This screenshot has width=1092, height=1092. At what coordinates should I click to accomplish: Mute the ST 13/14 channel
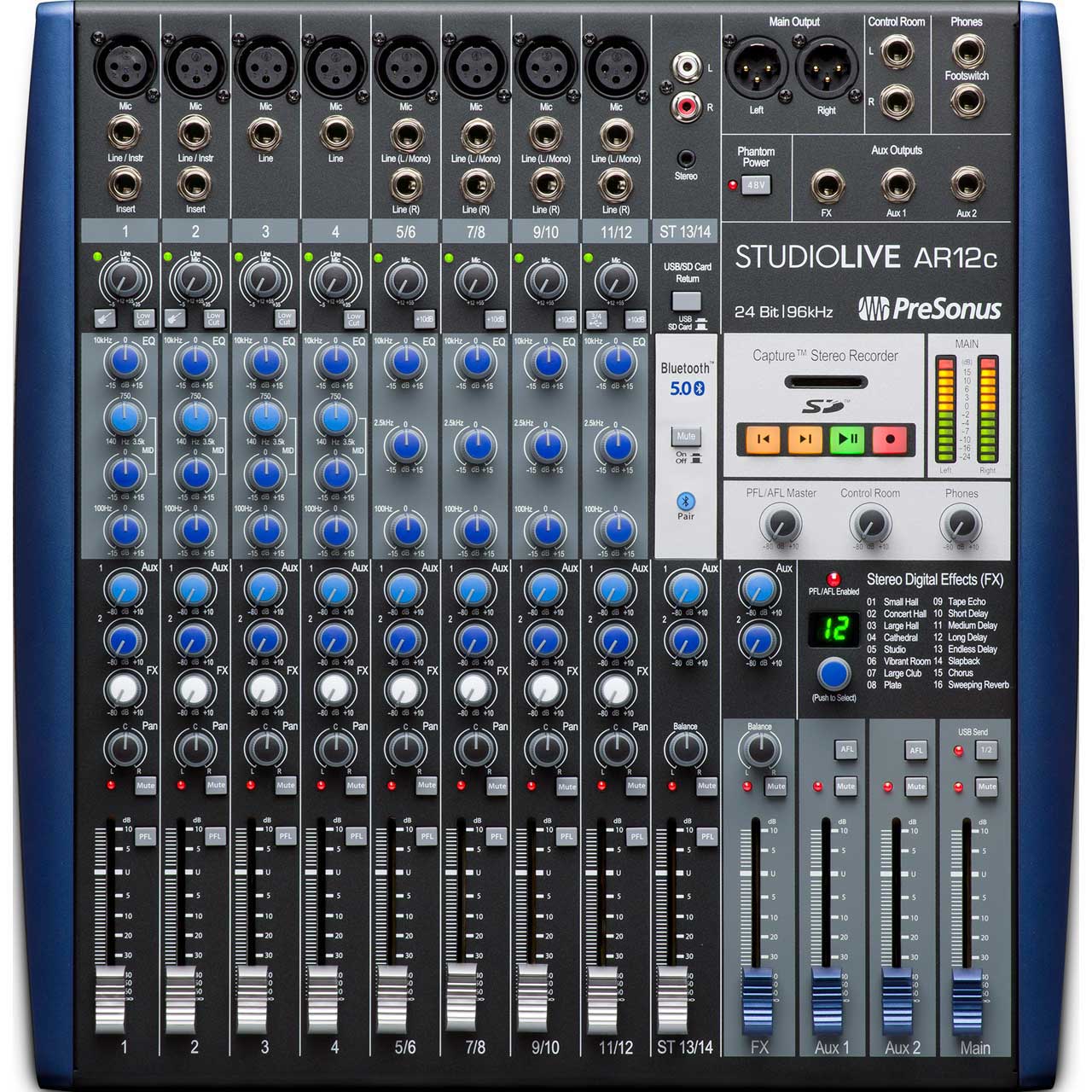[707, 786]
